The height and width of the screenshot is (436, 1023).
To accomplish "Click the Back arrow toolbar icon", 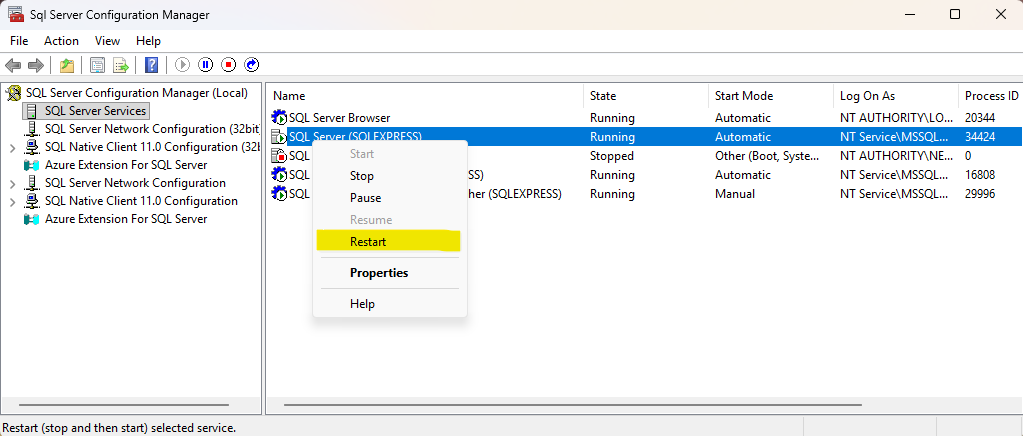I will (x=13, y=65).
